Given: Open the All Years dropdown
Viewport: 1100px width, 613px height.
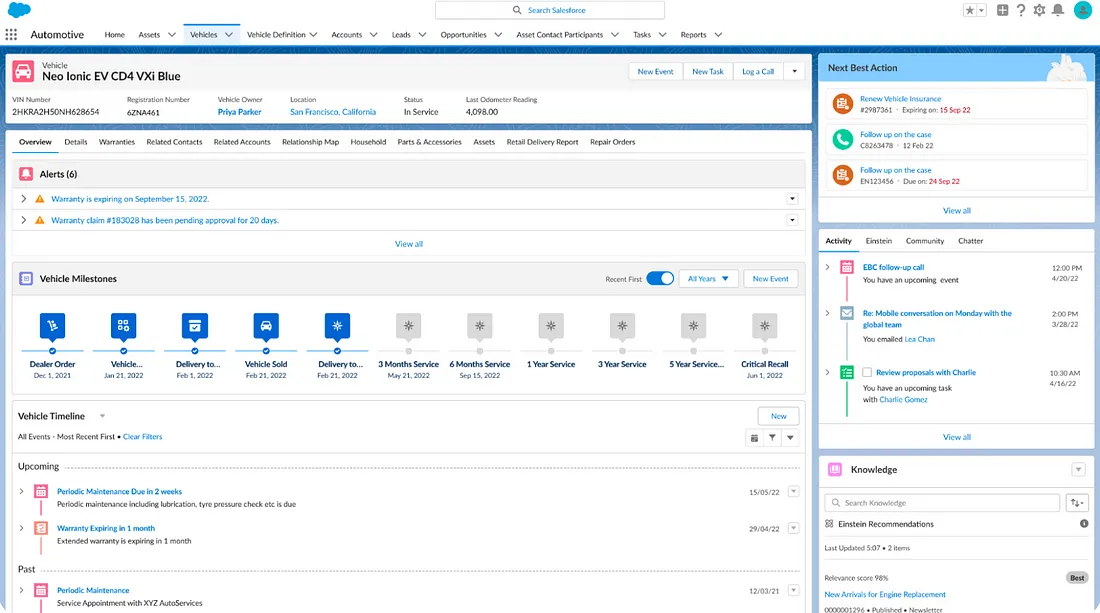Looking at the screenshot, I should coord(708,278).
